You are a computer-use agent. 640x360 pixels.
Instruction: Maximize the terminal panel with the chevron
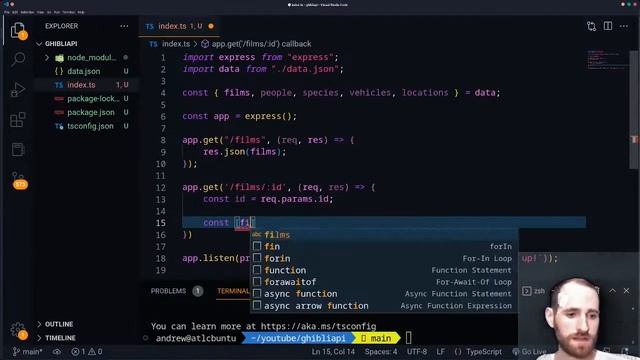[x=613, y=291]
